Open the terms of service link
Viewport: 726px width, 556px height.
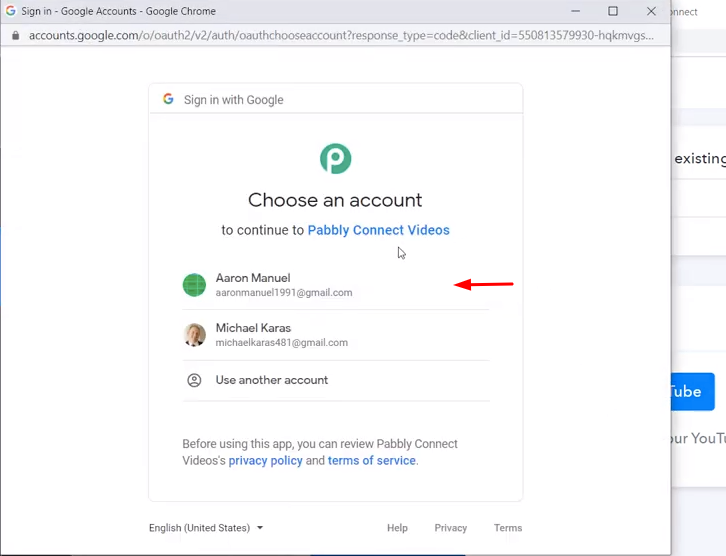[x=371, y=461]
